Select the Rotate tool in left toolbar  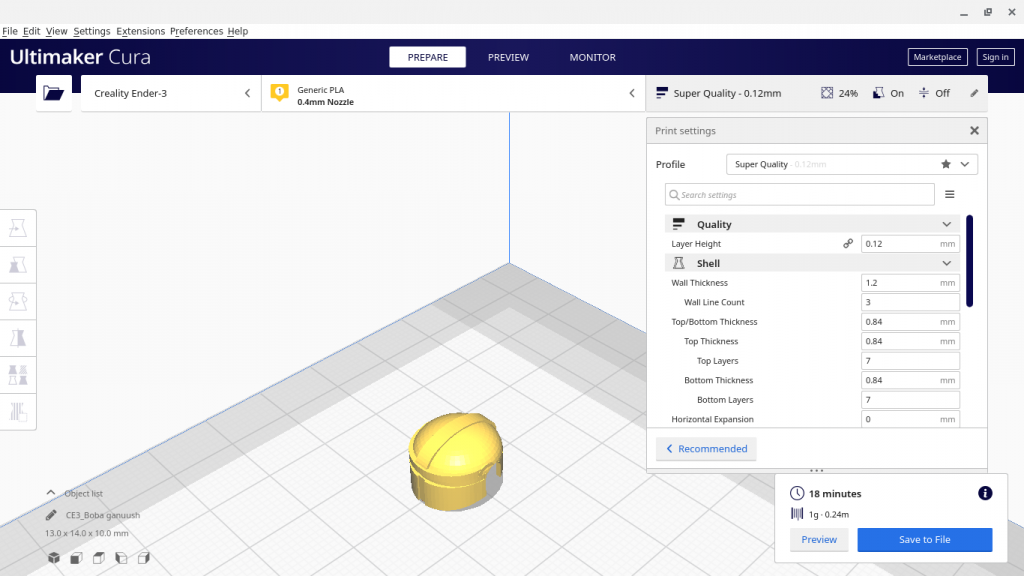(x=18, y=301)
